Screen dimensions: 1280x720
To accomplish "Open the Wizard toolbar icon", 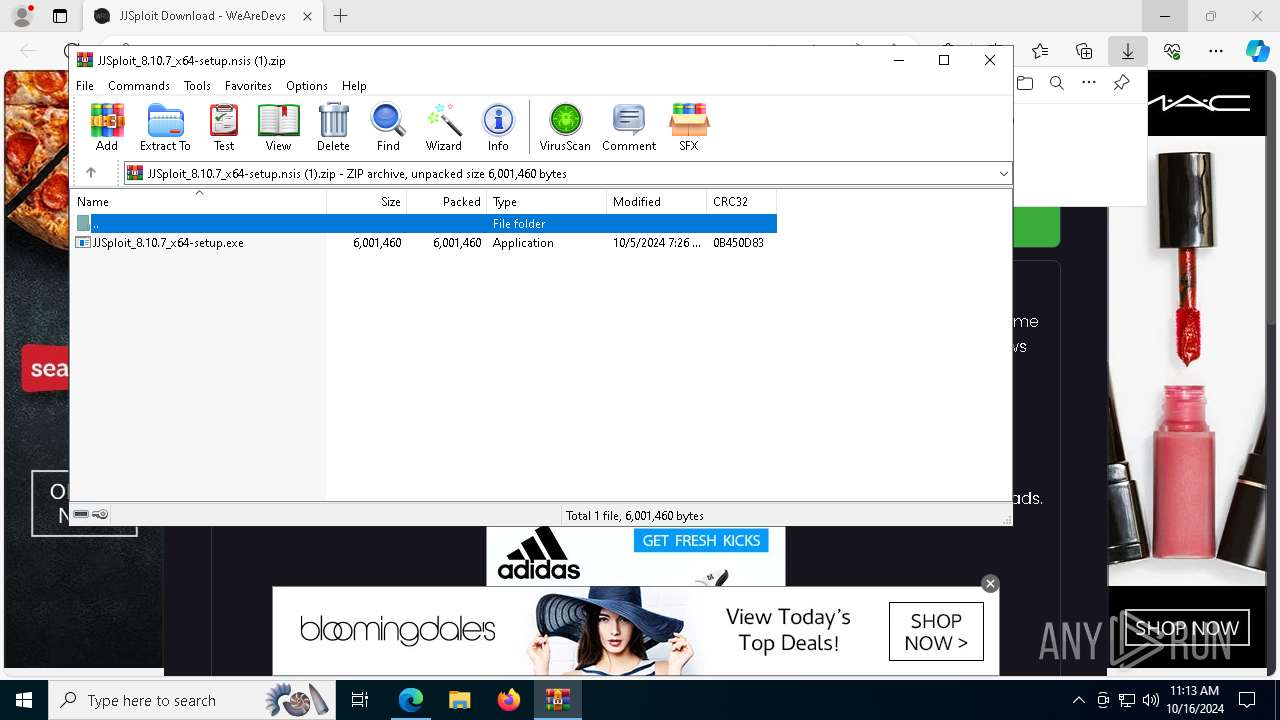I will tap(443, 127).
